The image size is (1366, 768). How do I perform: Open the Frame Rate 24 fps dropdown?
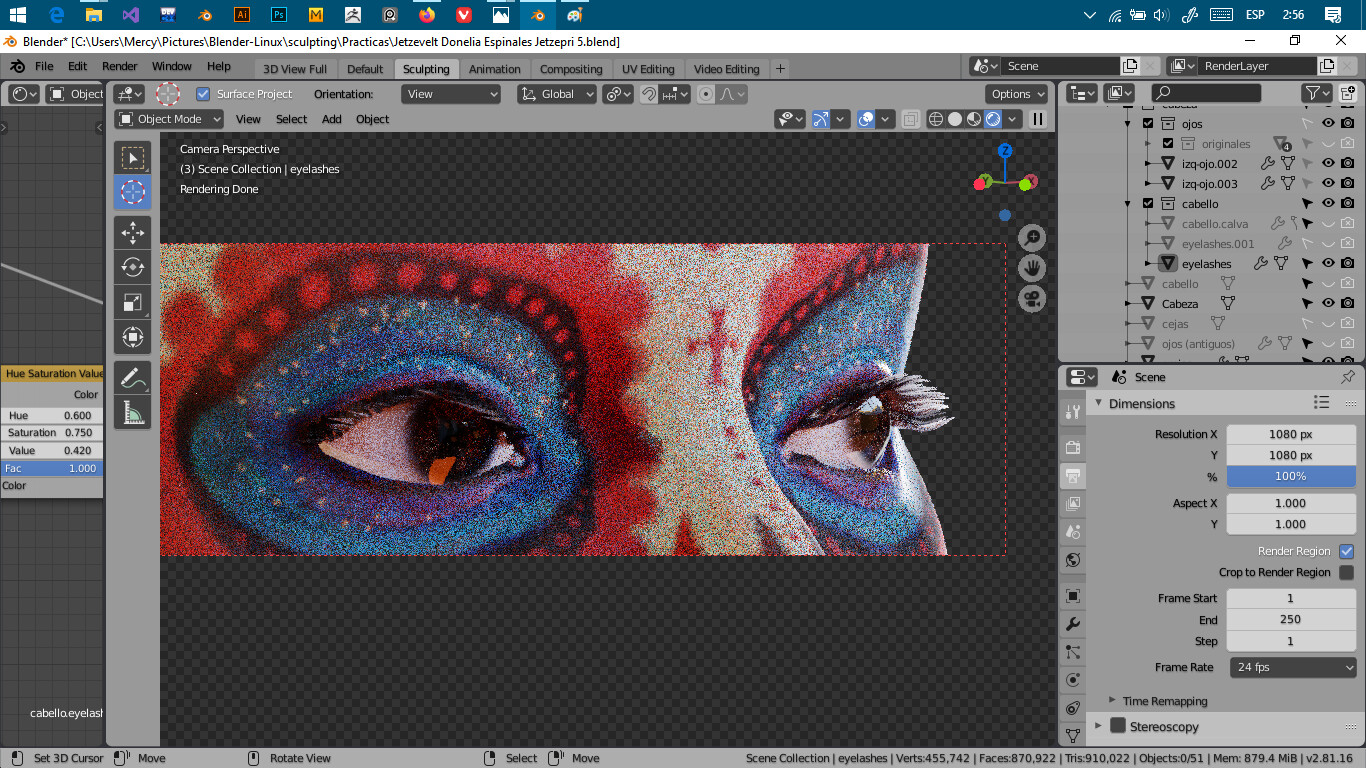click(x=1292, y=667)
